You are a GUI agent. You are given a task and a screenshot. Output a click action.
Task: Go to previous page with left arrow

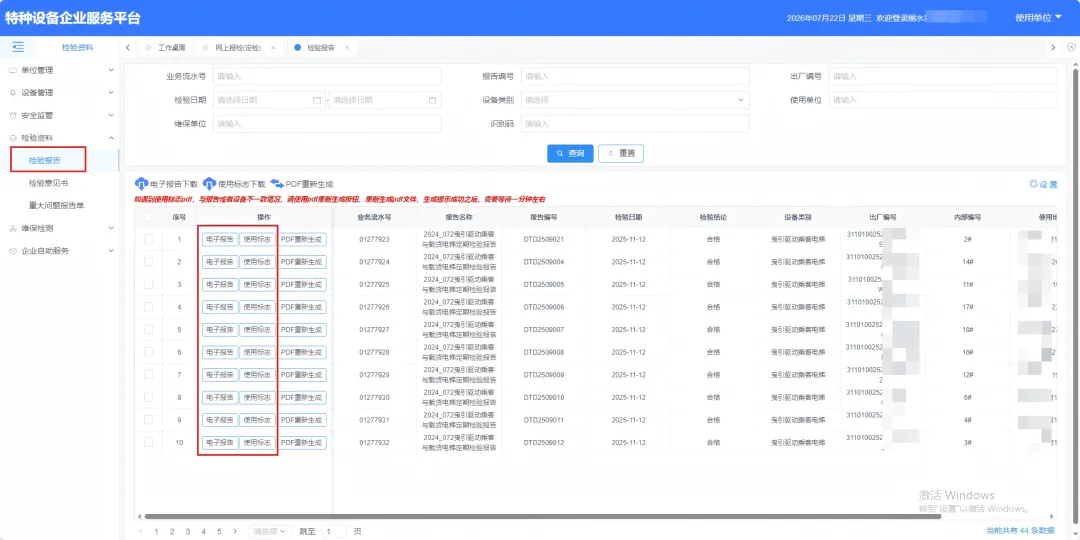(141, 532)
